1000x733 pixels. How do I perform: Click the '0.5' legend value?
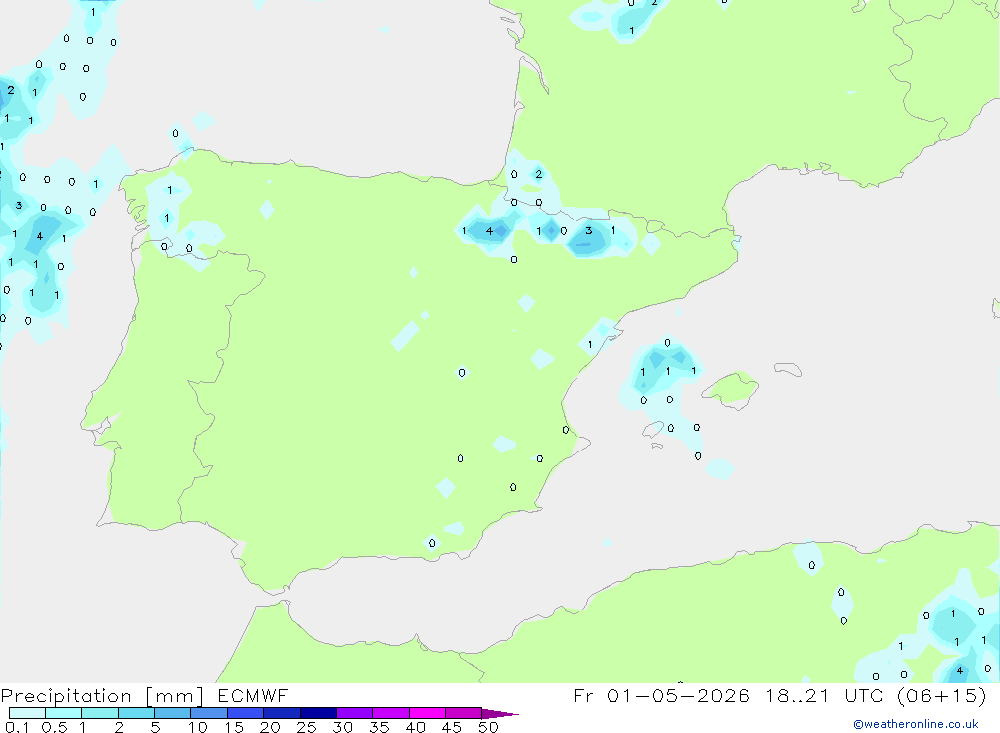[x=54, y=727]
